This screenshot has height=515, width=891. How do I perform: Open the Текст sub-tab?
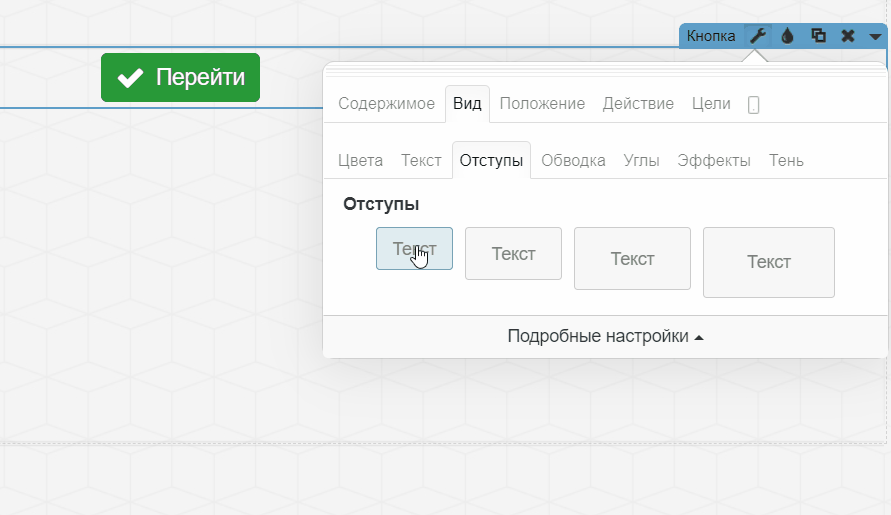click(421, 160)
